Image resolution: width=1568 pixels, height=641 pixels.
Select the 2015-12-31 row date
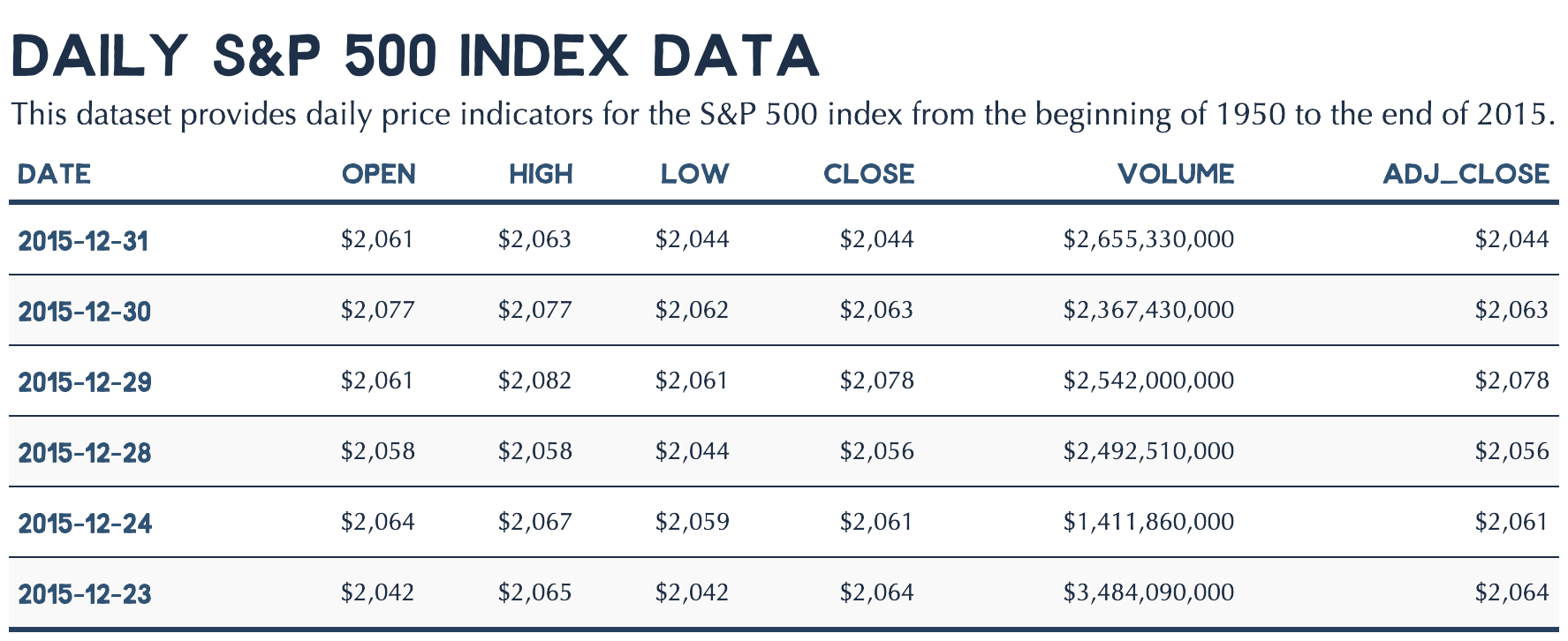tap(83, 240)
